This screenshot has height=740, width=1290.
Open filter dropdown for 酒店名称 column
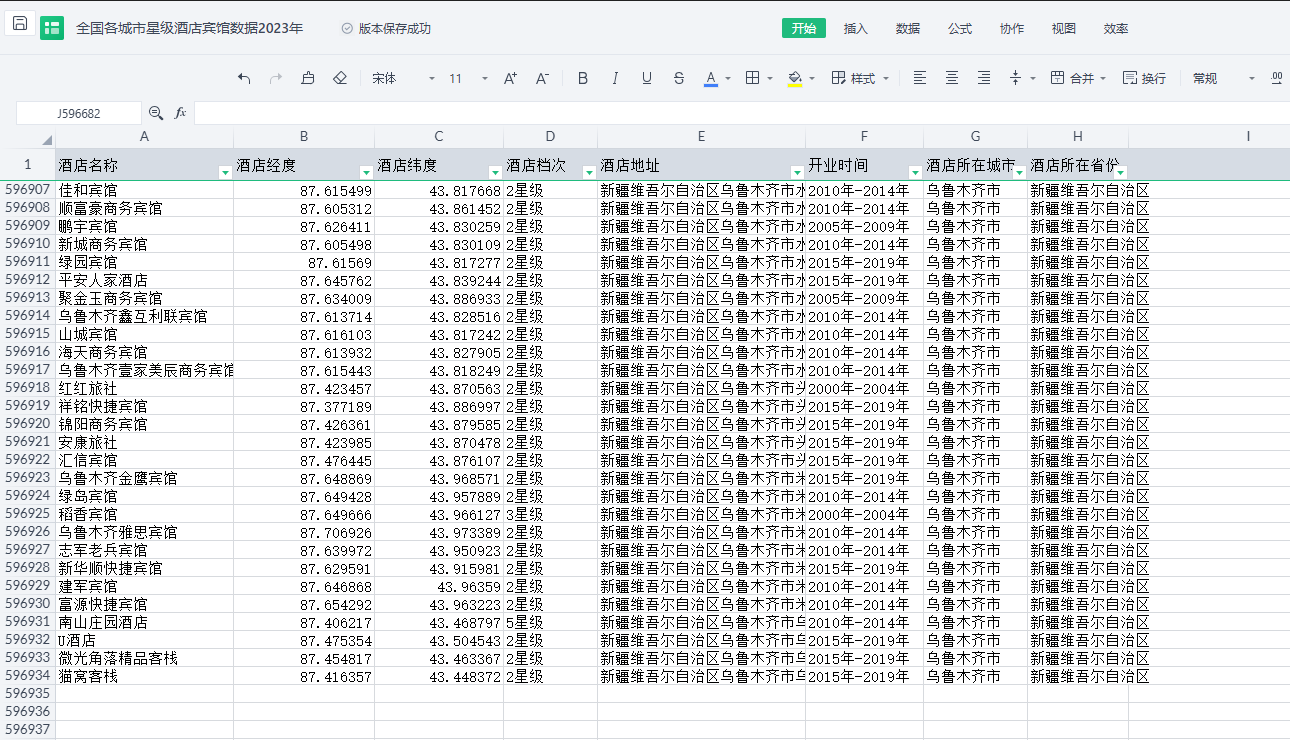tap(225, 172)
